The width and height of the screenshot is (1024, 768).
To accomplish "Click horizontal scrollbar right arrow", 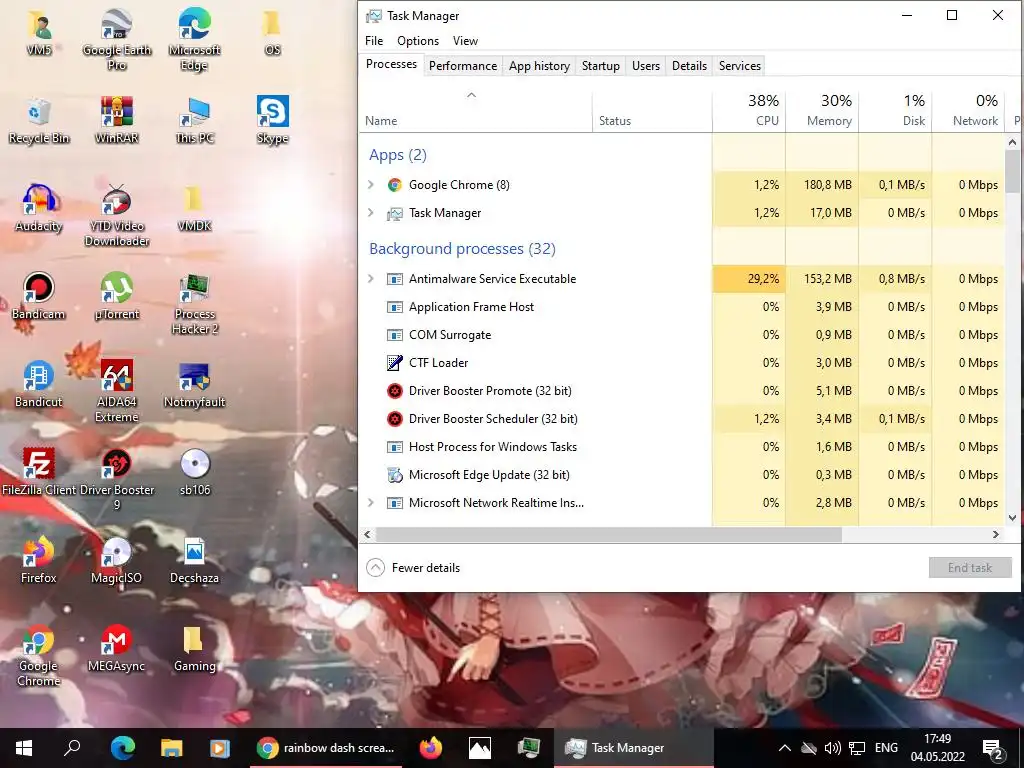I will [x=996, y=534].
